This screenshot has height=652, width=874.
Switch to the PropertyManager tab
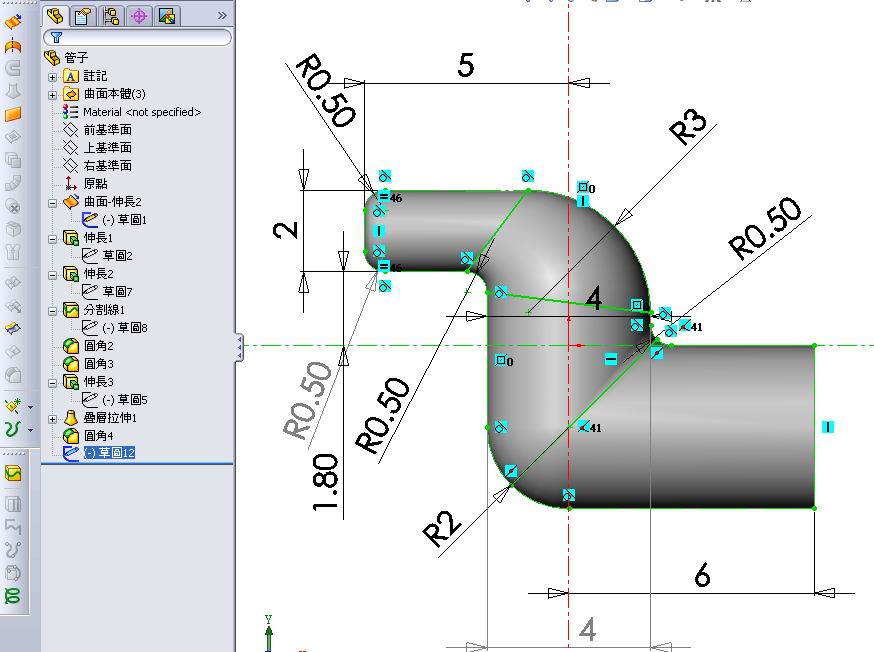point(82,16)
